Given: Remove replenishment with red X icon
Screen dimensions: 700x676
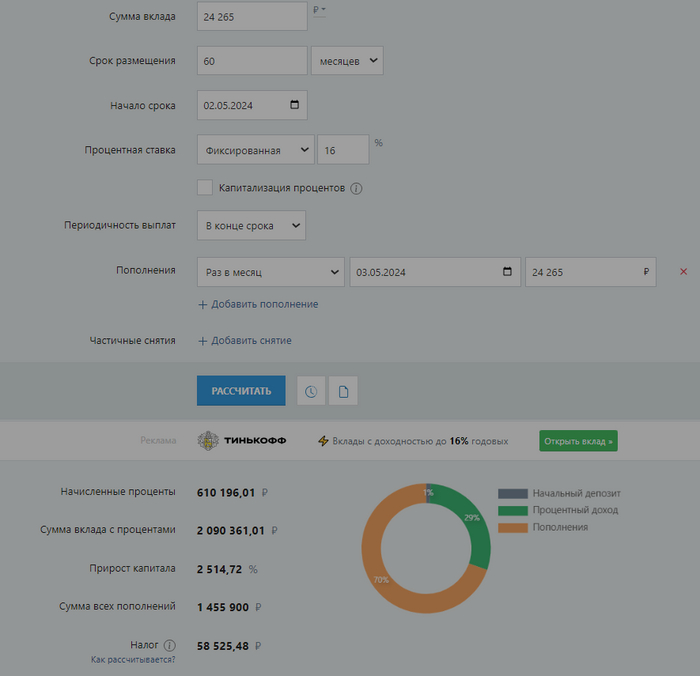Looking at the screenshot, I should click(683, 271).
